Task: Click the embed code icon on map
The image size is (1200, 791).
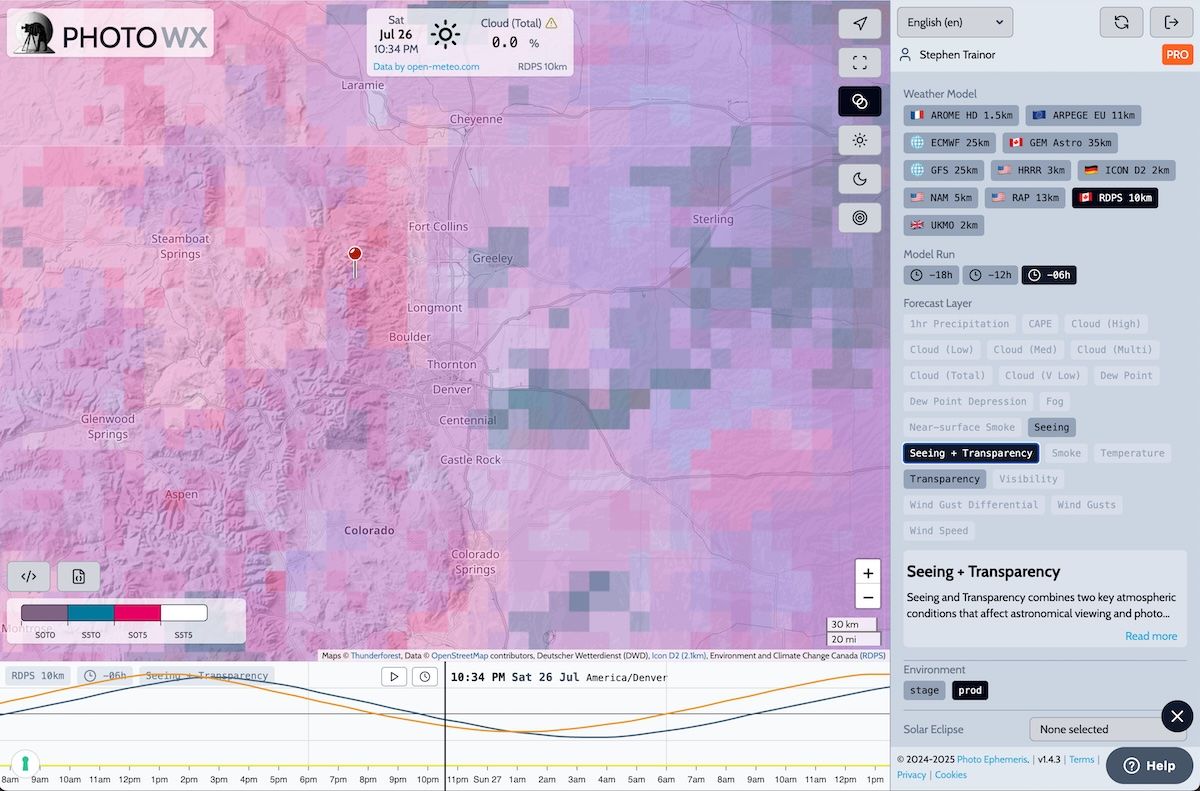Action: click(29, 576)
